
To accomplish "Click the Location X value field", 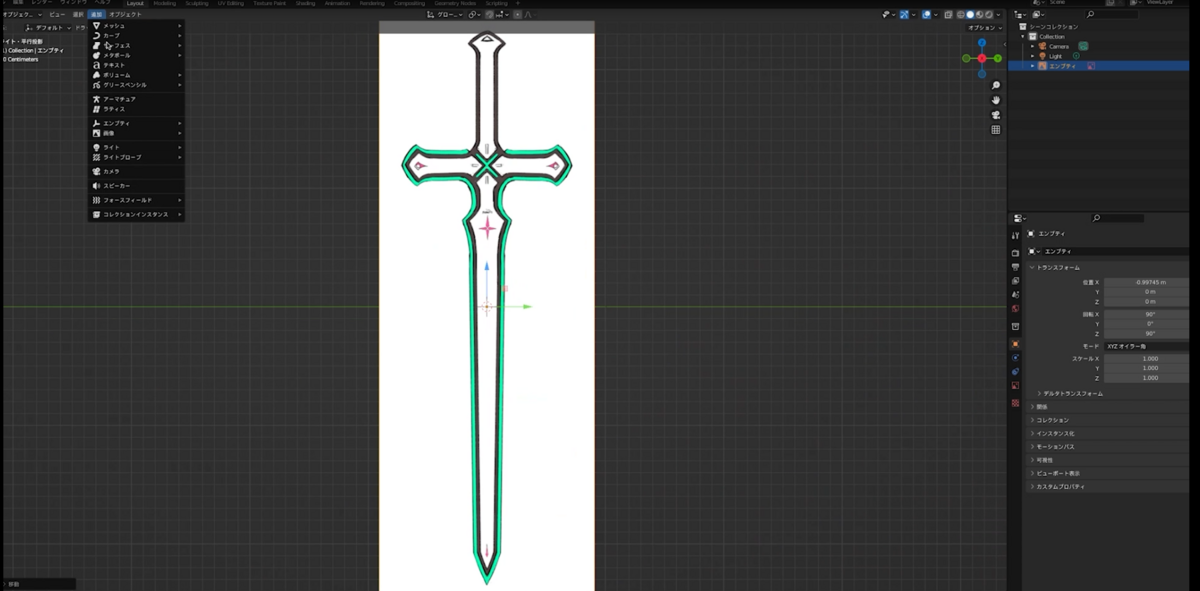I will coord(1146,282).
